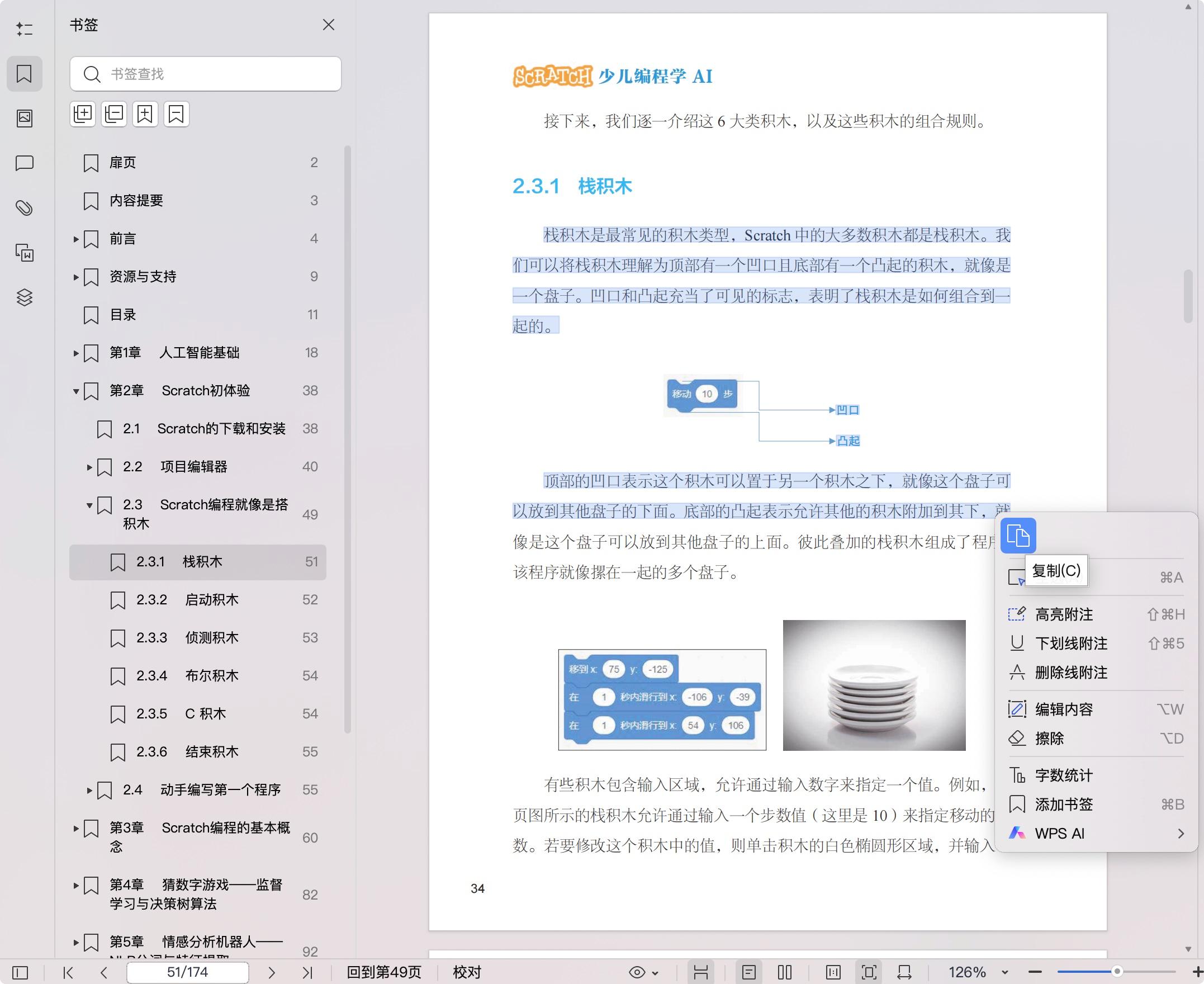Click the expand all bookmarks icon
1204x984 pixels.
click(83, 115)
